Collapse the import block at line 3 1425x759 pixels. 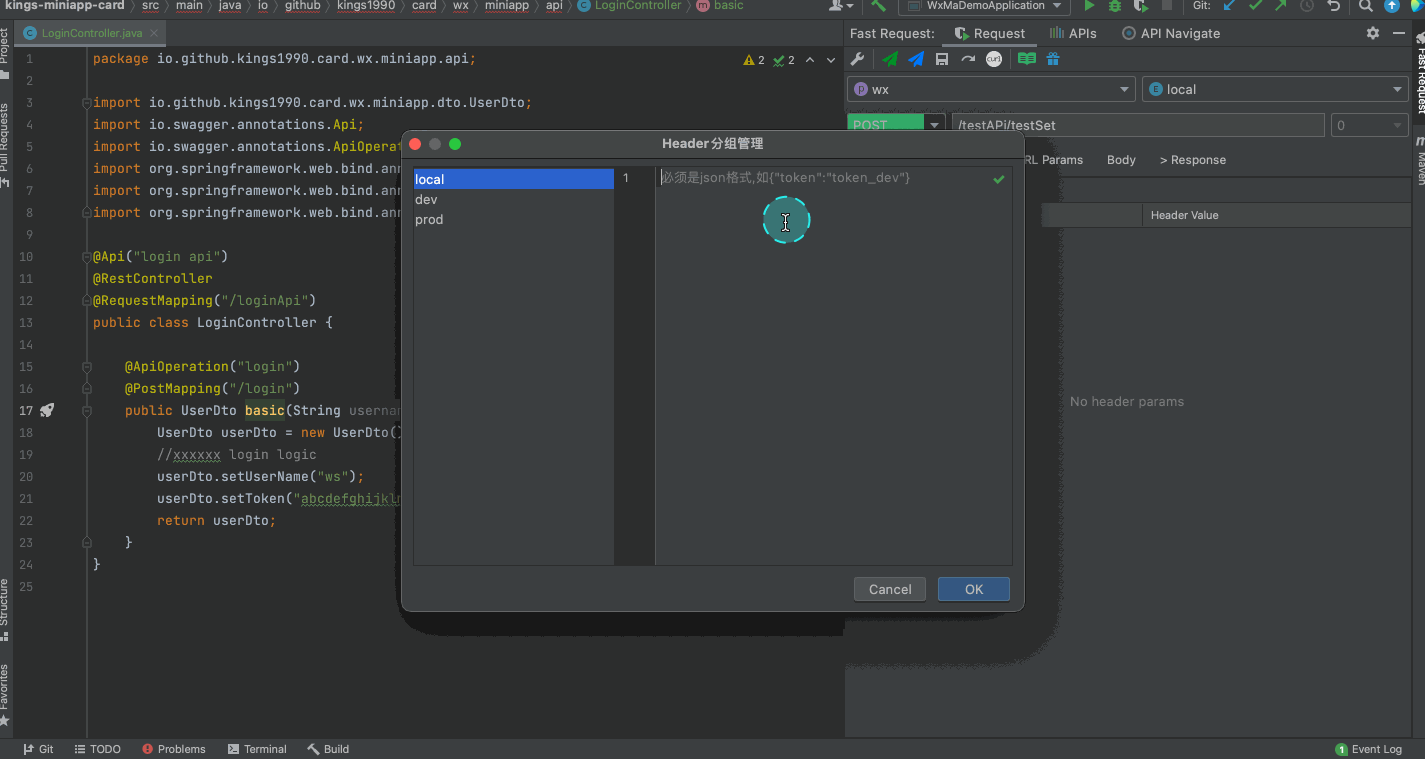[87, 103]
